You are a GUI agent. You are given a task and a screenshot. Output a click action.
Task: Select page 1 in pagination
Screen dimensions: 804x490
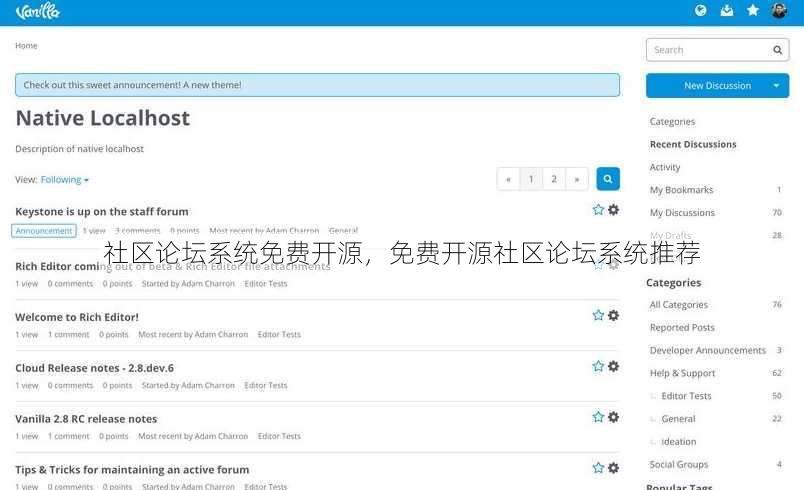[x=531, y=179]
